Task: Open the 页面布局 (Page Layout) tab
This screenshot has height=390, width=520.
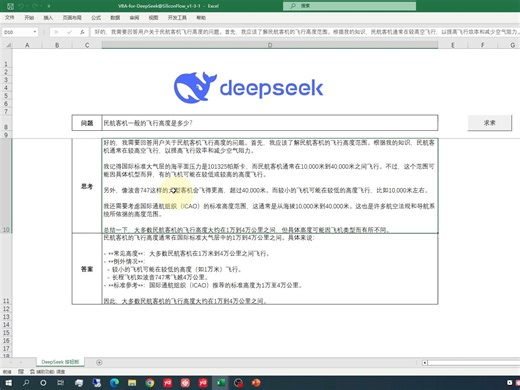Action: point(72,18)
